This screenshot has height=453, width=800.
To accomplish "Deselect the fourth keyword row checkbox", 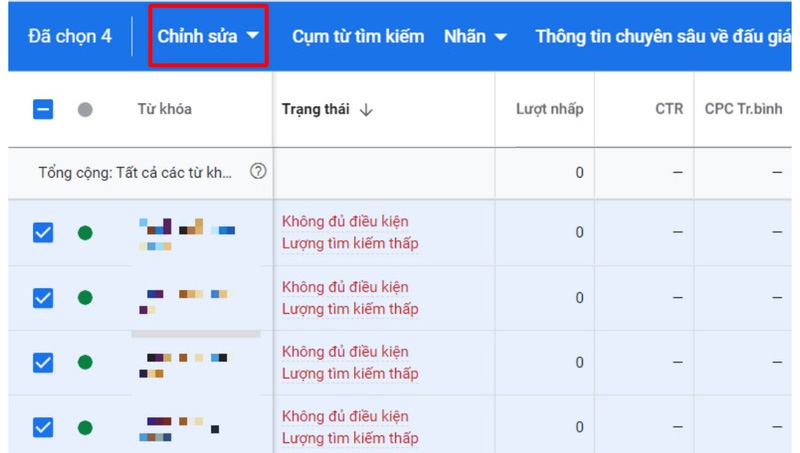I will 43,427.
